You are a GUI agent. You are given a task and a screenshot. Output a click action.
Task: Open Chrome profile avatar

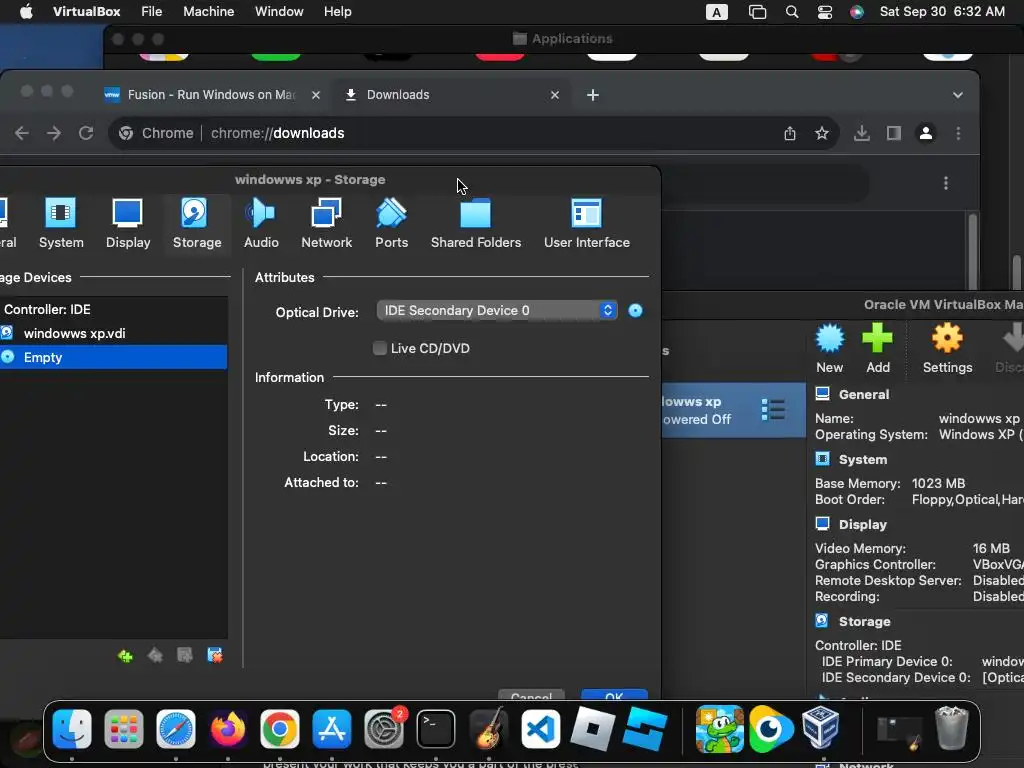[x=925, y=133]
